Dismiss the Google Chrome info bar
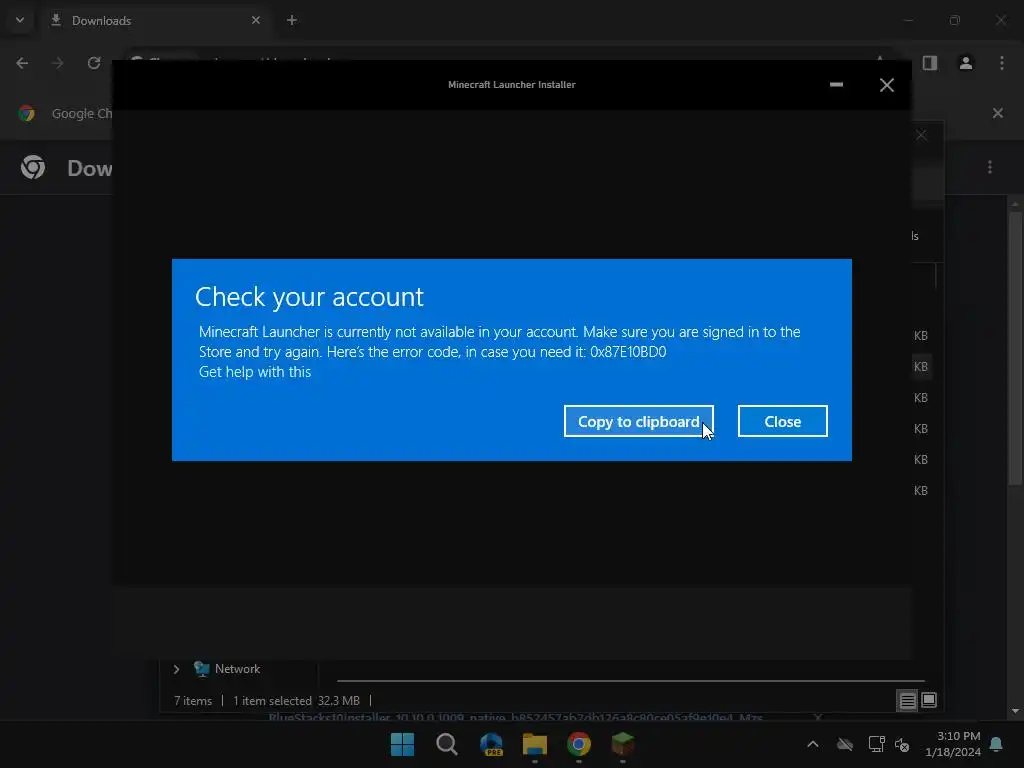 (x=997, y=113)
